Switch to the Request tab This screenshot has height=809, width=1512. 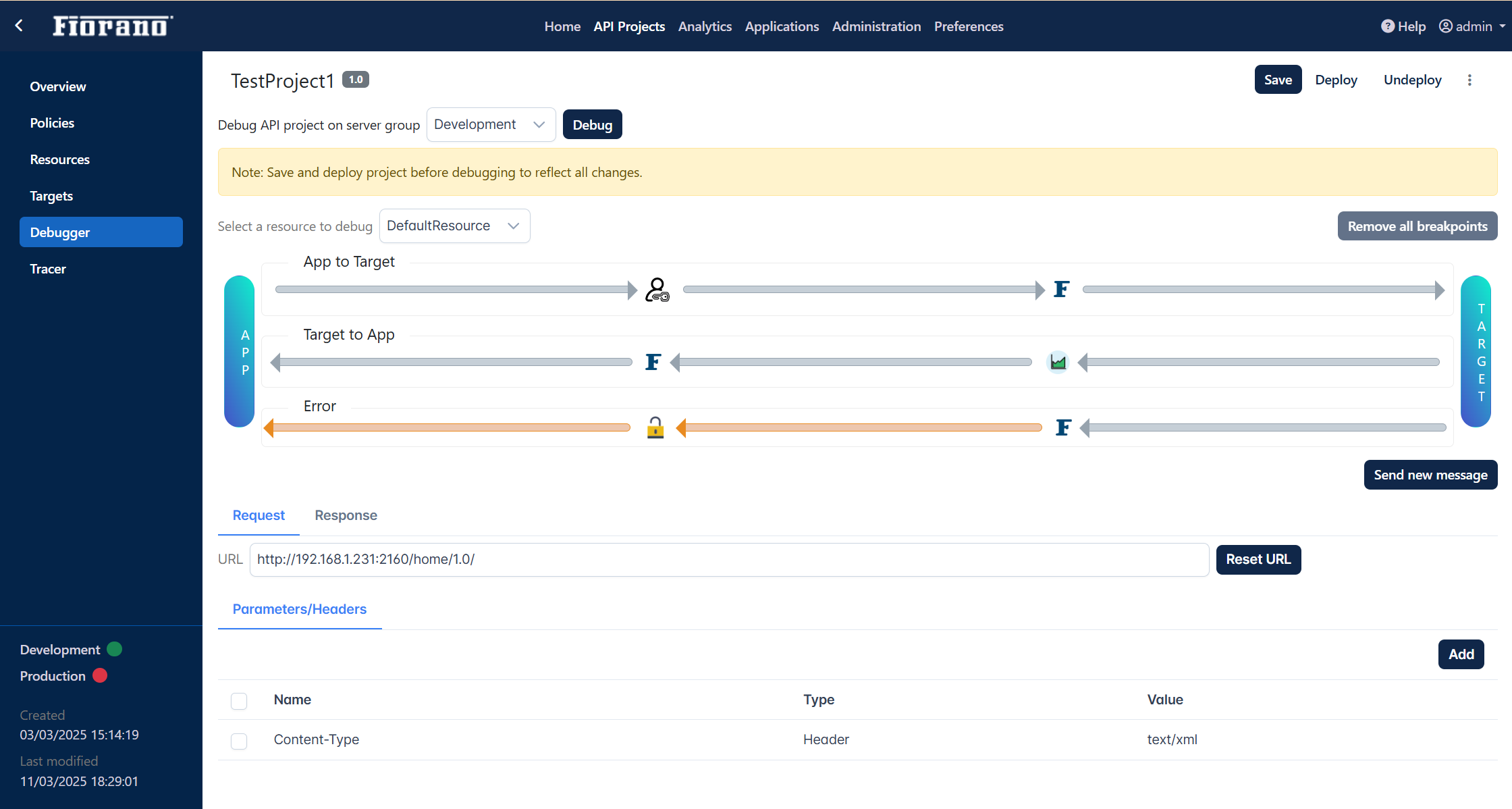tap(259, 515)
